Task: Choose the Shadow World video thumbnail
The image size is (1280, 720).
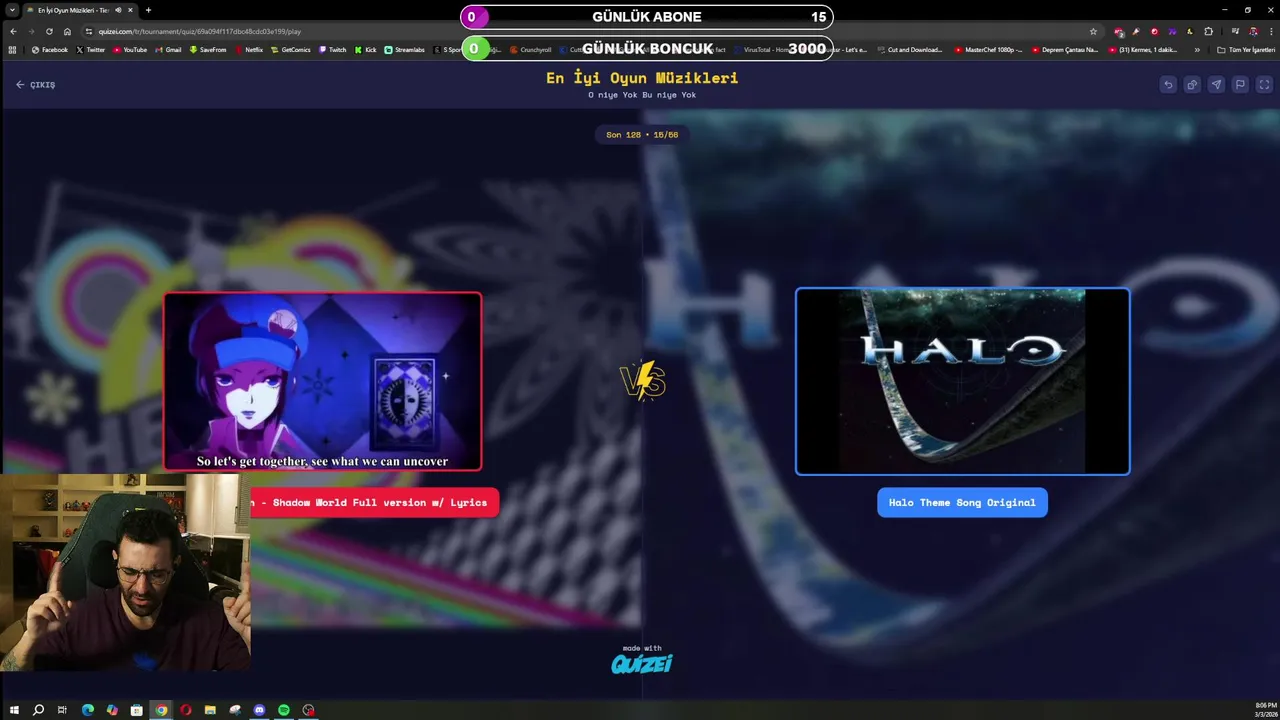Action: click(x=322, y=381)
